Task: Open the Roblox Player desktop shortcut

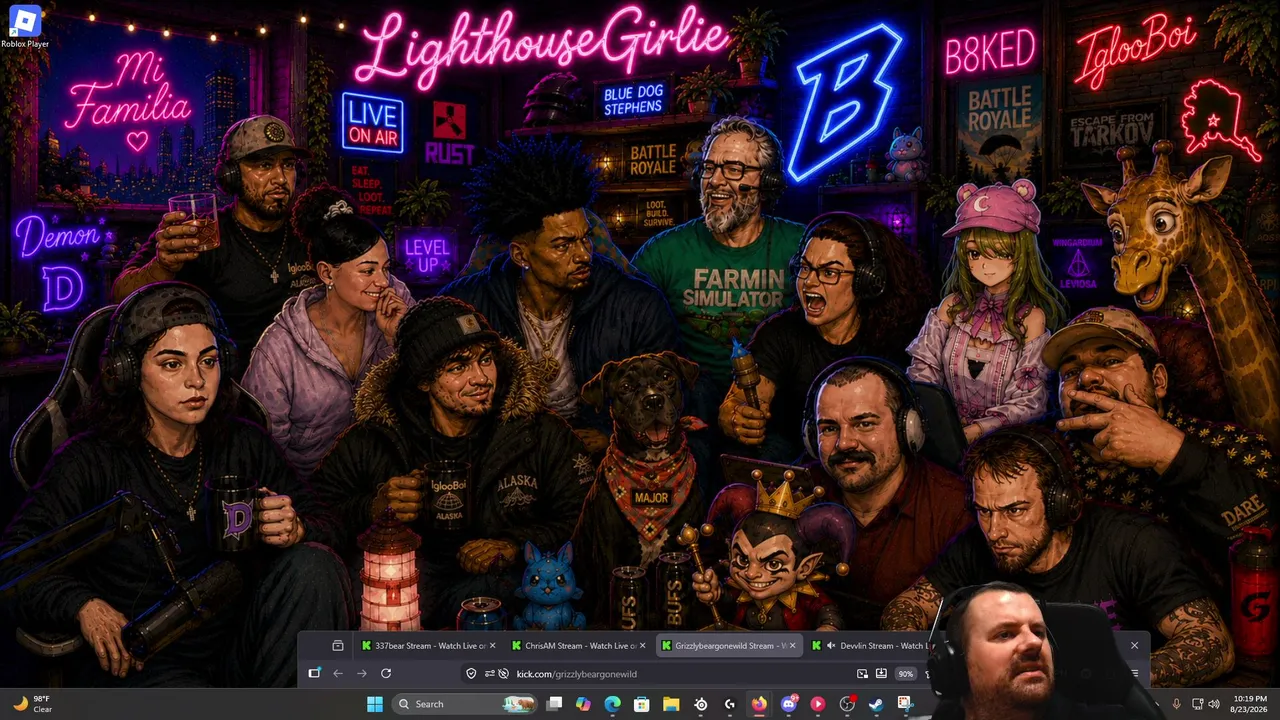Action: pos(24,27)
